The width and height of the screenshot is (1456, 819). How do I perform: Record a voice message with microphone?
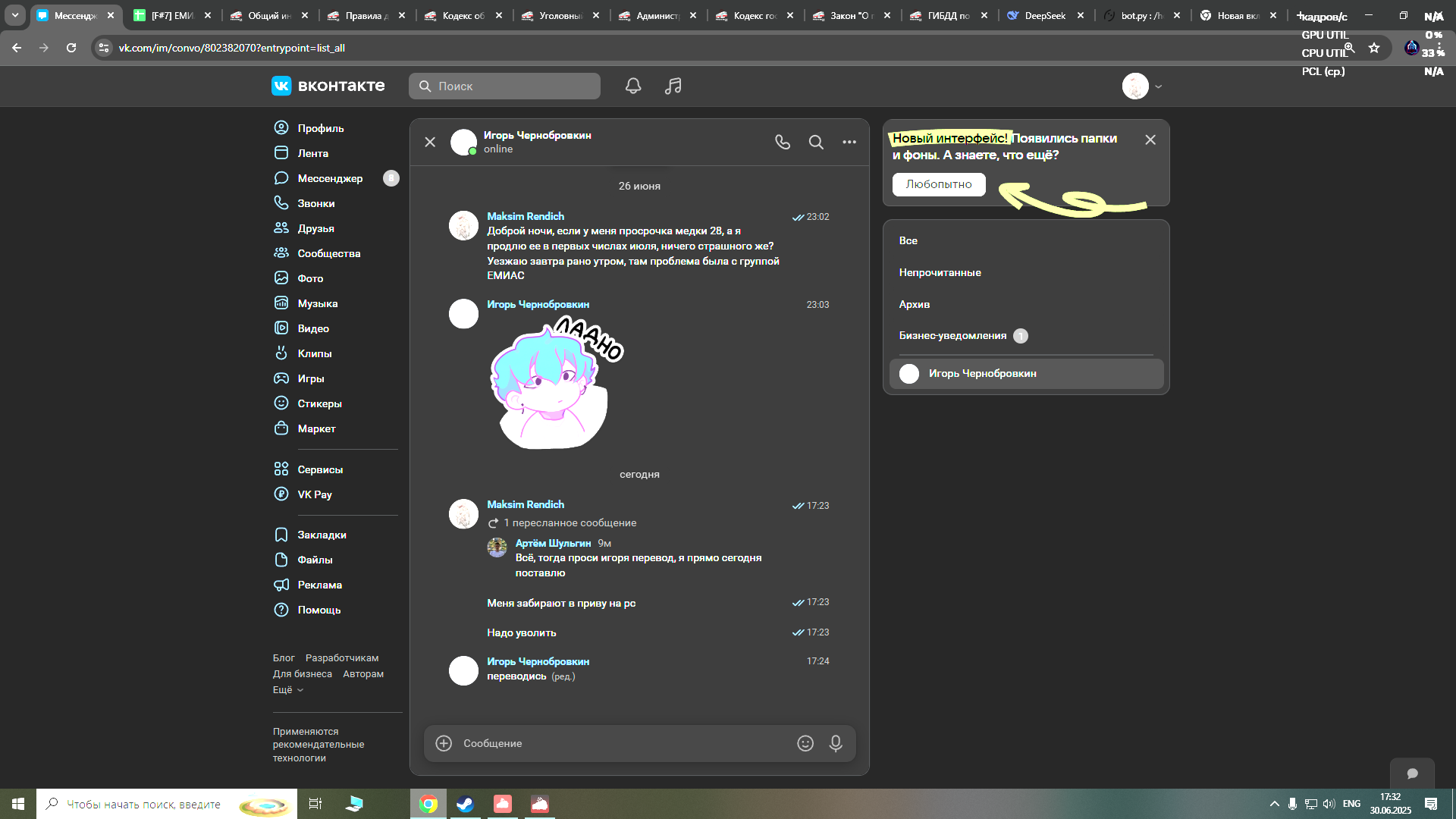coord(836,743)
